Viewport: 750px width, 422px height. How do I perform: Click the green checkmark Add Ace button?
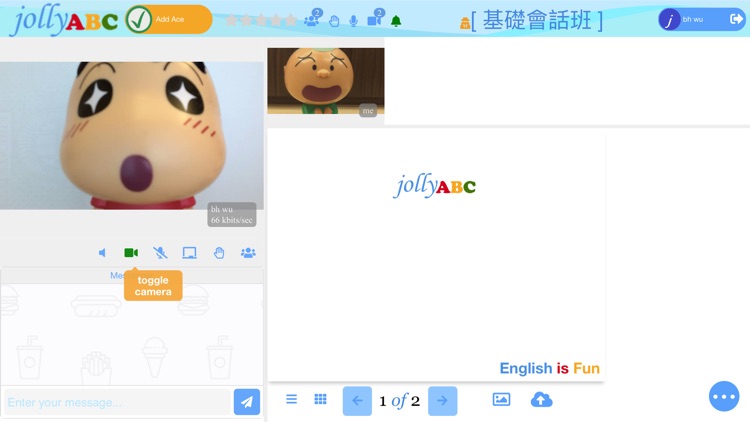[169, 19]
